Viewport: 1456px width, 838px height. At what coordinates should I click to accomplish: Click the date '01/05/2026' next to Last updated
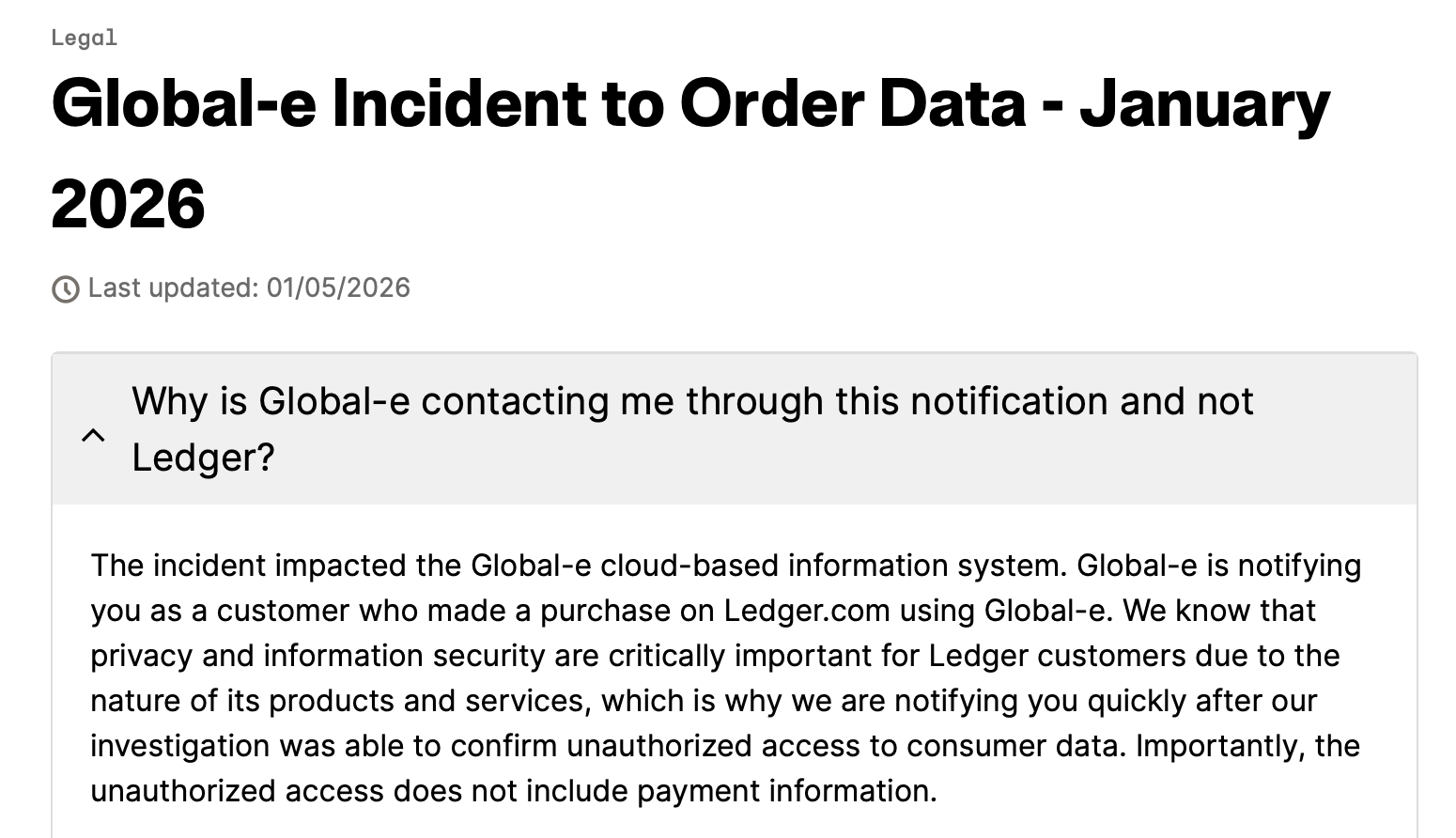click(338, 287)
